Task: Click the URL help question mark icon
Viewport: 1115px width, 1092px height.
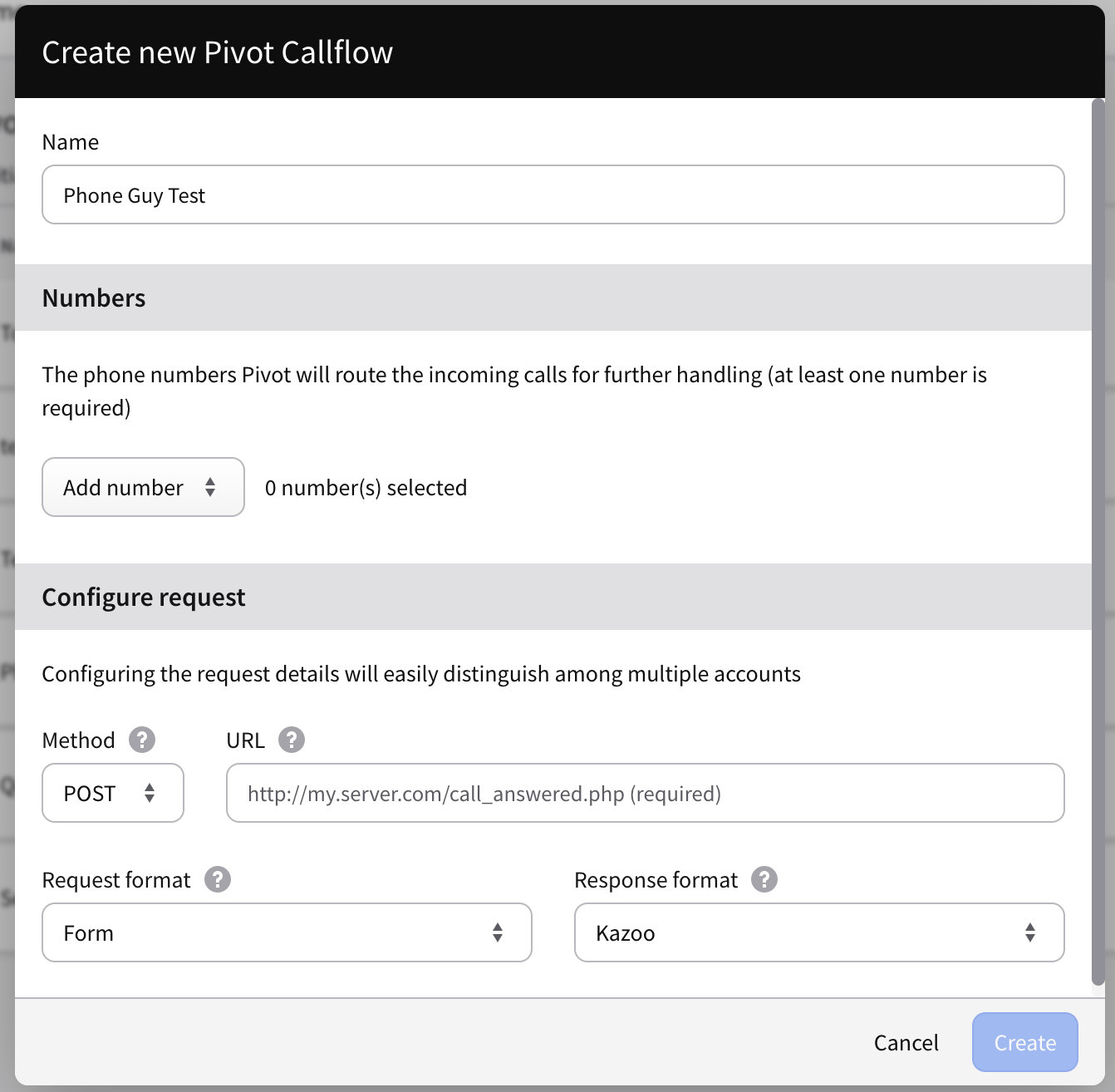Action: point(292,740)
